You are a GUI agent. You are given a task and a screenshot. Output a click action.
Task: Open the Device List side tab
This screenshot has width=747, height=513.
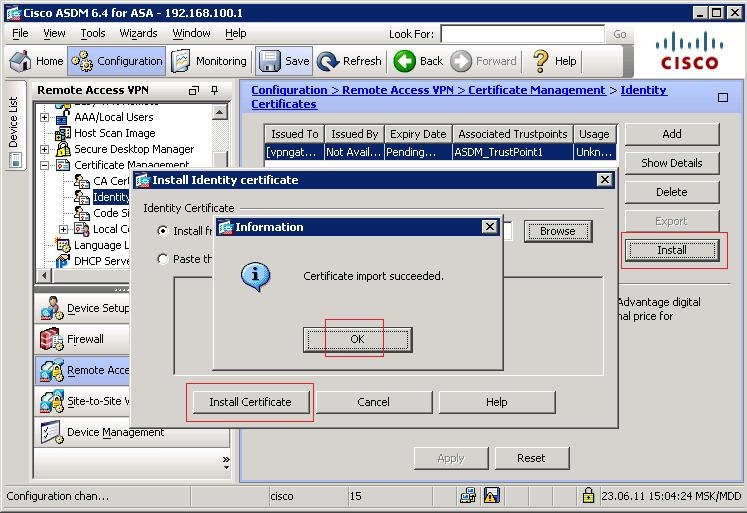(x=14, y=126)
